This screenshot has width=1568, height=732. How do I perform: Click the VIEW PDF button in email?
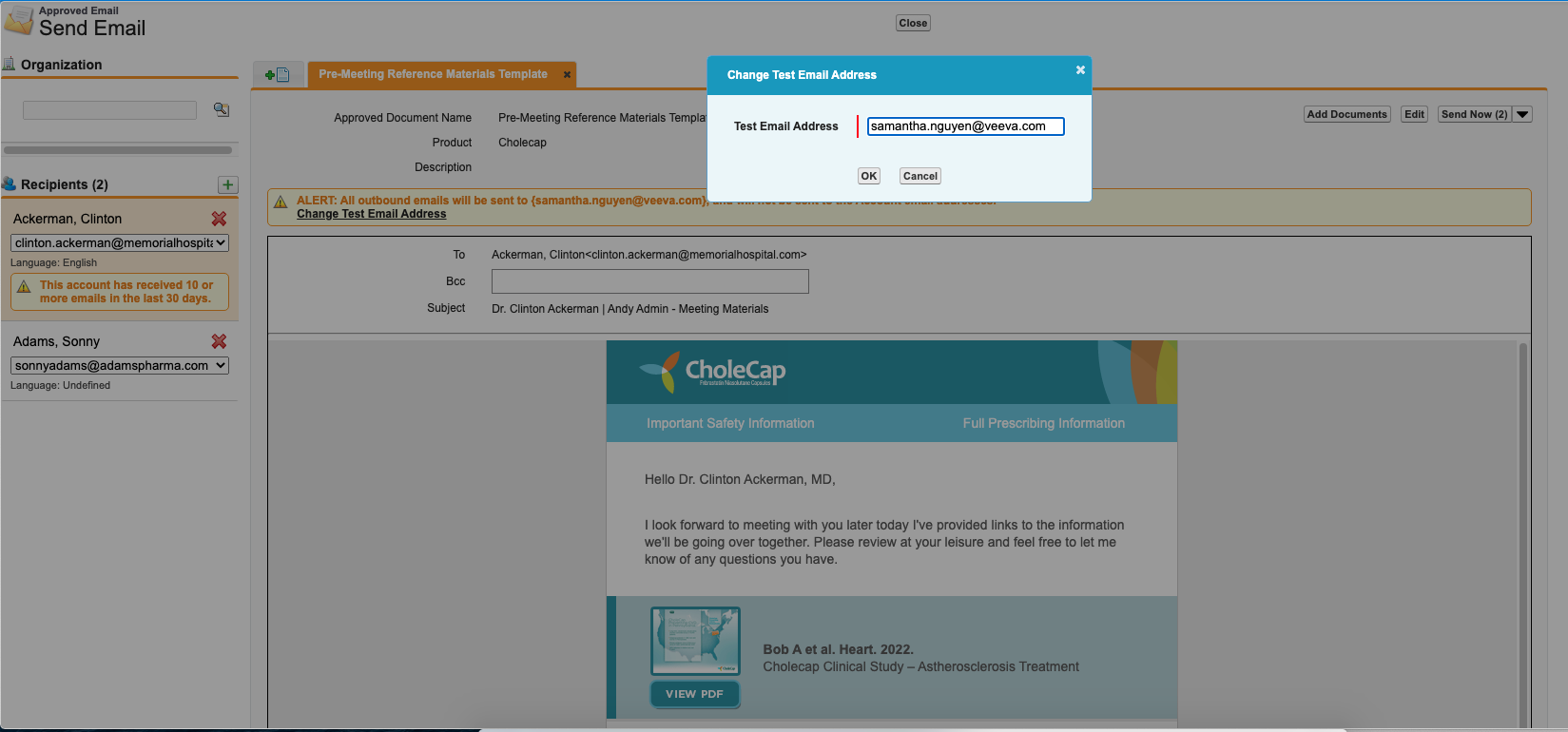(695, 694)
